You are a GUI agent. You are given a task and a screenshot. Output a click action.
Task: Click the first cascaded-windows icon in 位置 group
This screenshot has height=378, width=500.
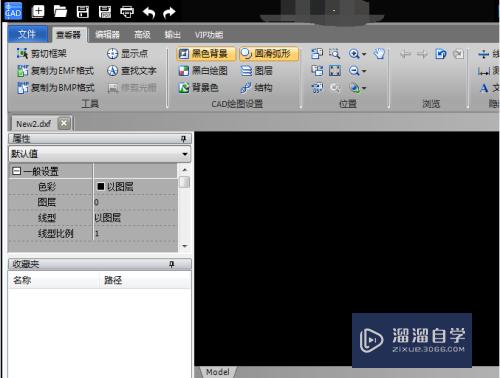pyautogui.click(x=317, y=53)
